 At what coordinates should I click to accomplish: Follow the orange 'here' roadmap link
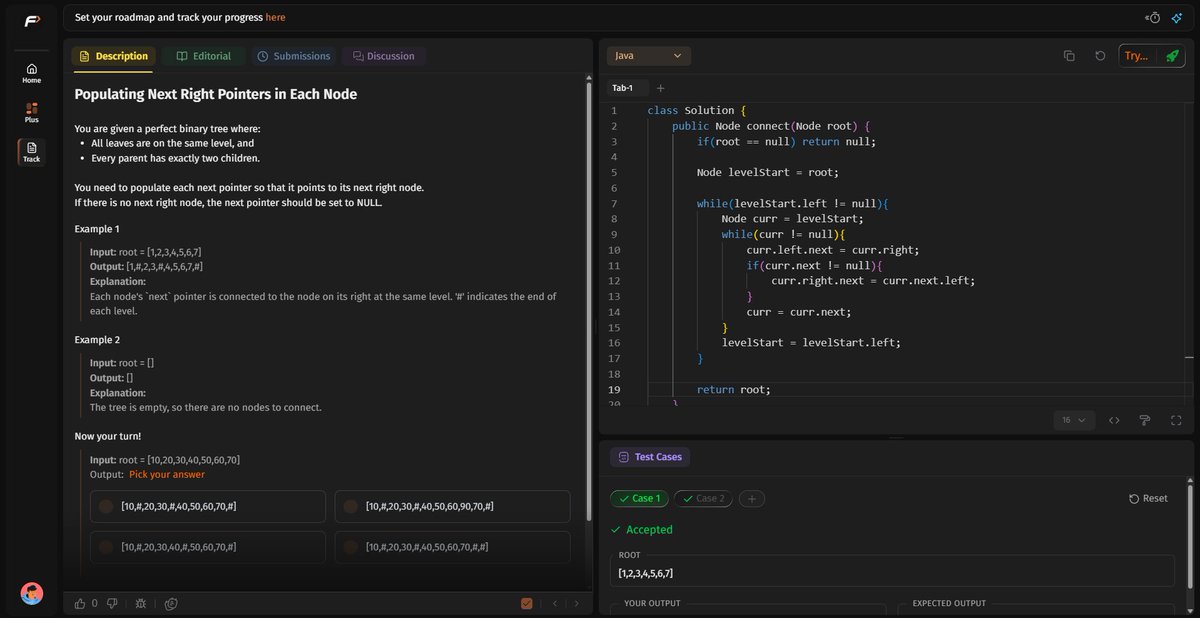(x=275, y=17)
